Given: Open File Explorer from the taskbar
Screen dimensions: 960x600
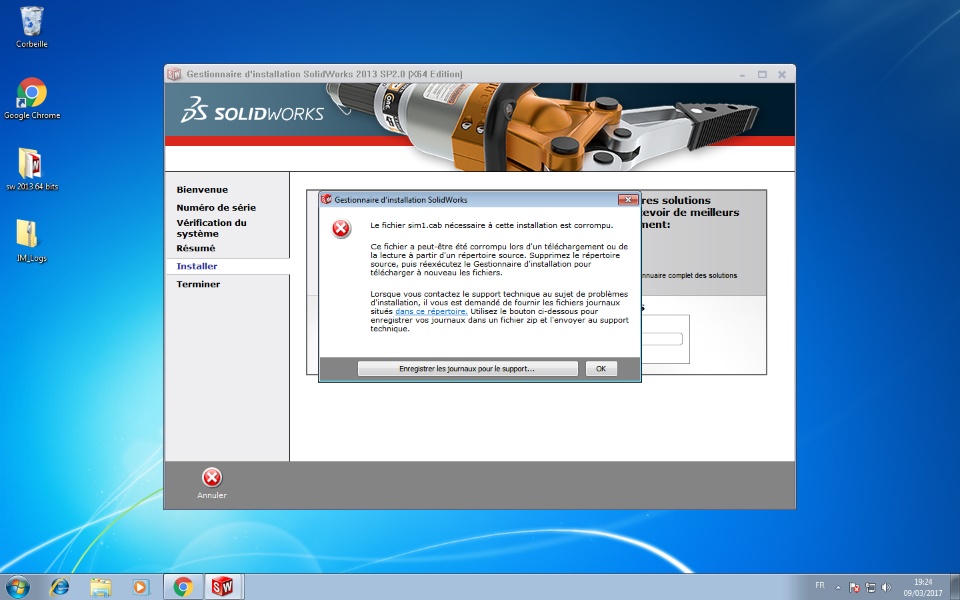Looking at the screenshot, I should (100, 587).
